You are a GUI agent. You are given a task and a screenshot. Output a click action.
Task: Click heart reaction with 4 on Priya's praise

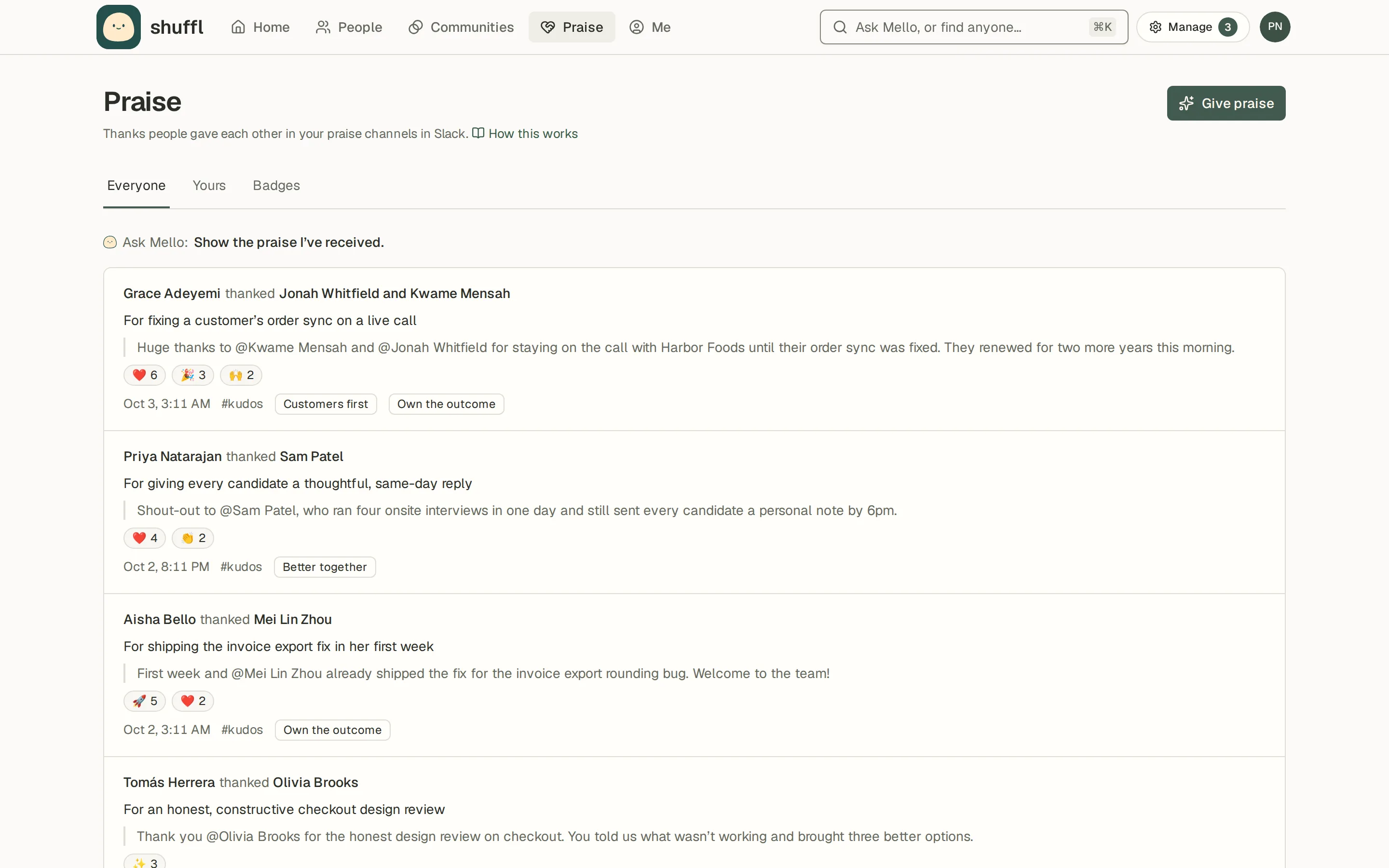(x=145, y=538)
